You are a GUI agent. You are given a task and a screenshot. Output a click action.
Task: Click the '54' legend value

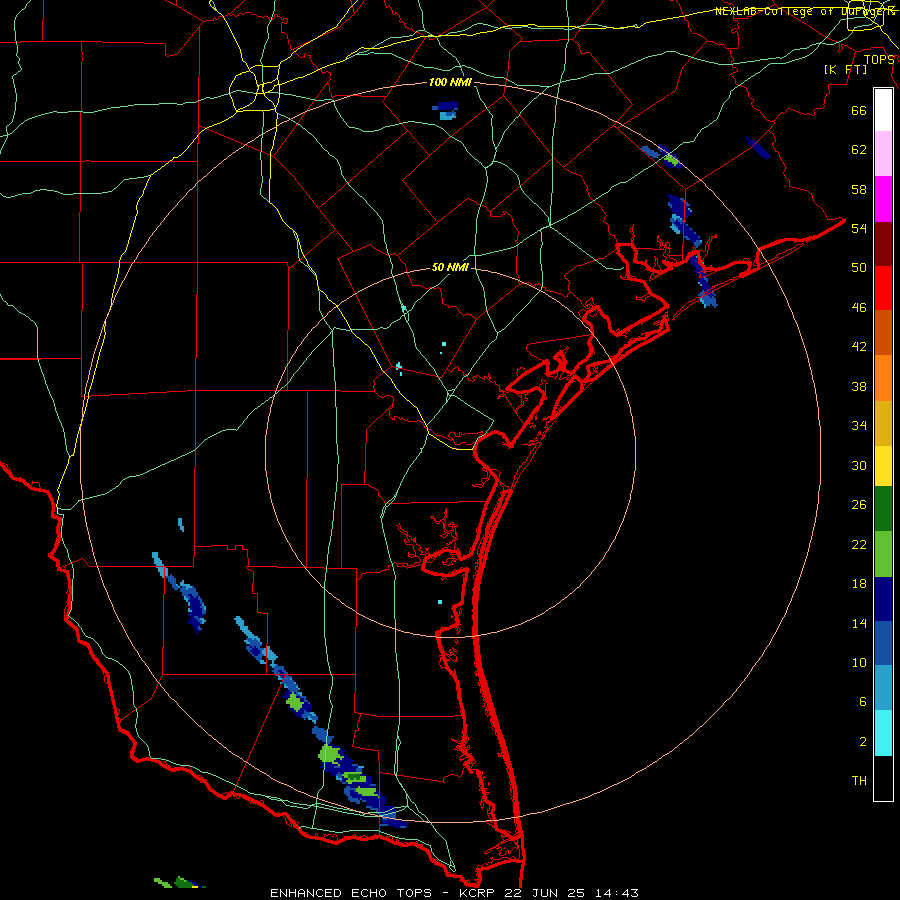859,228
